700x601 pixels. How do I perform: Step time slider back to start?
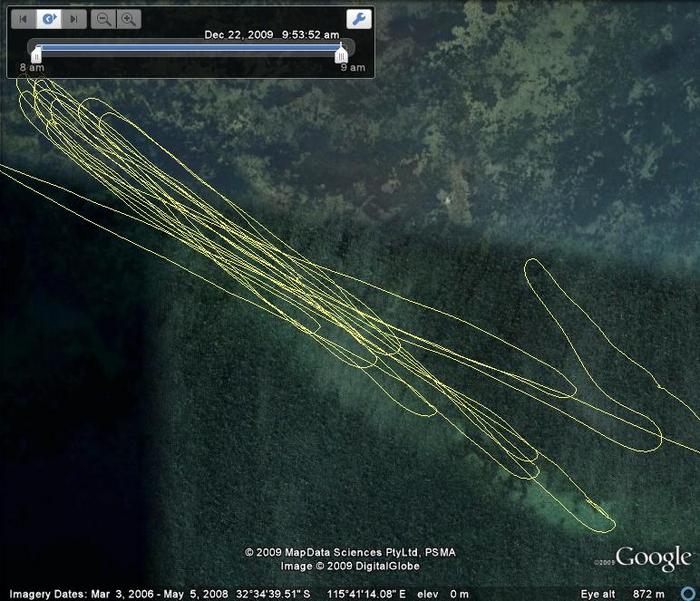(x=23, y=19)
